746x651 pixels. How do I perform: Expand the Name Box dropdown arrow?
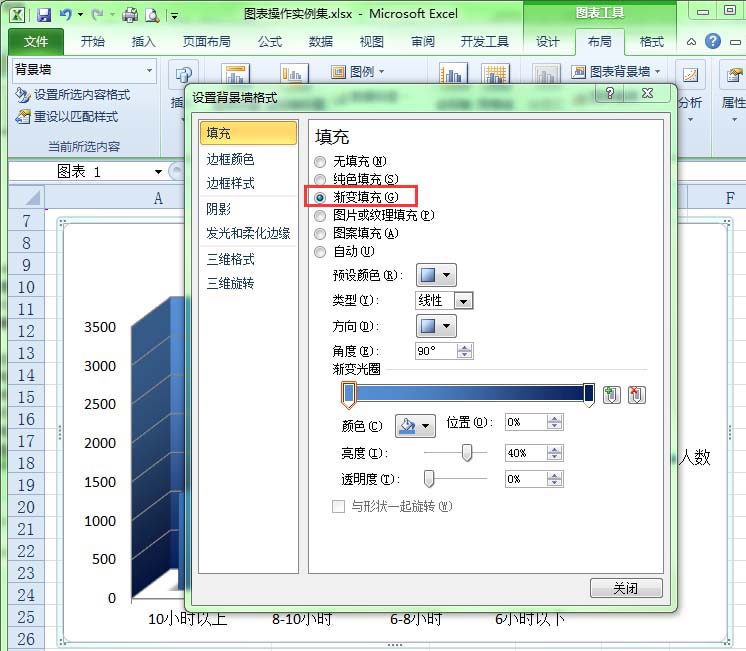158,172
